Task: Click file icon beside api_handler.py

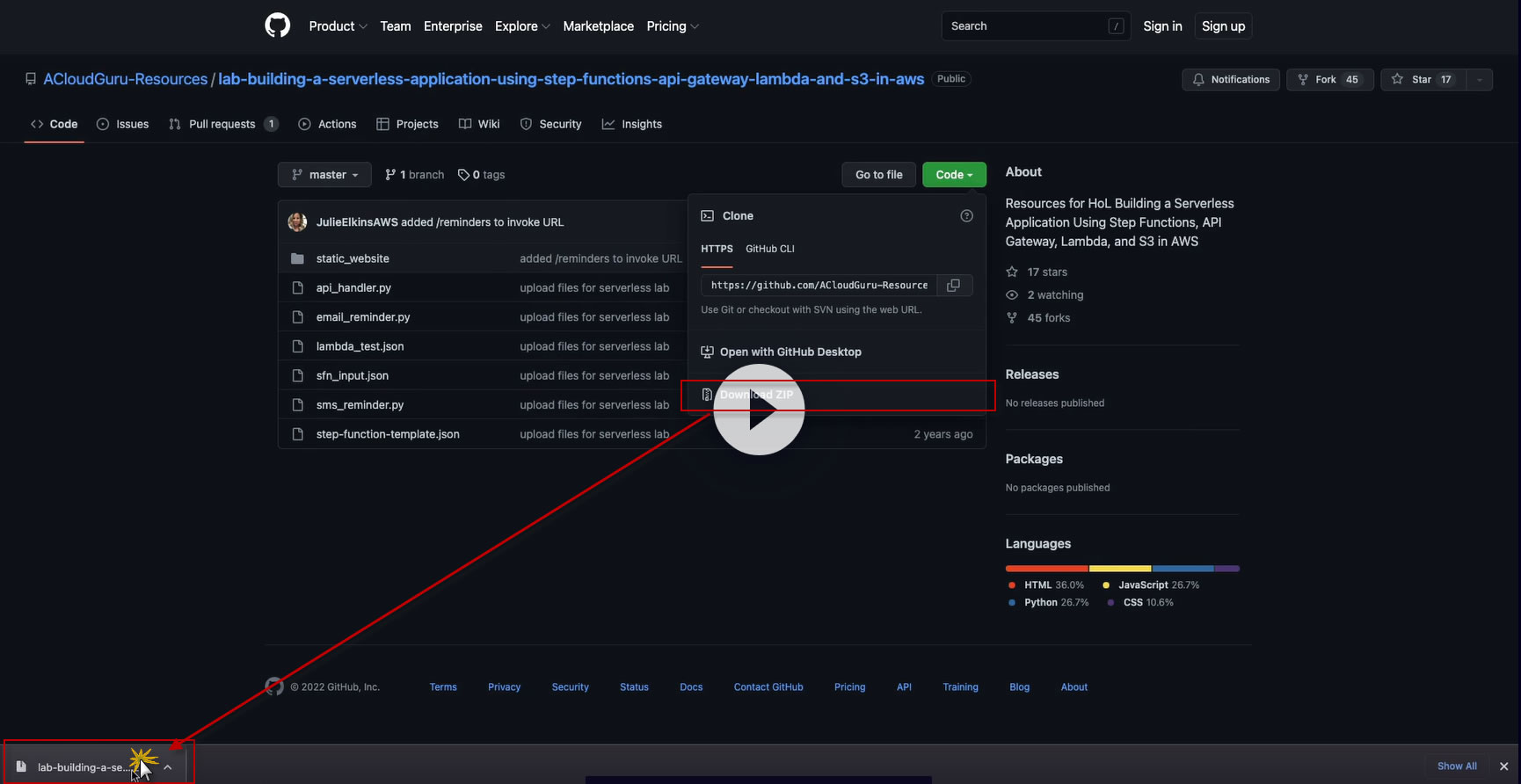Action: (x=297, y=287)
